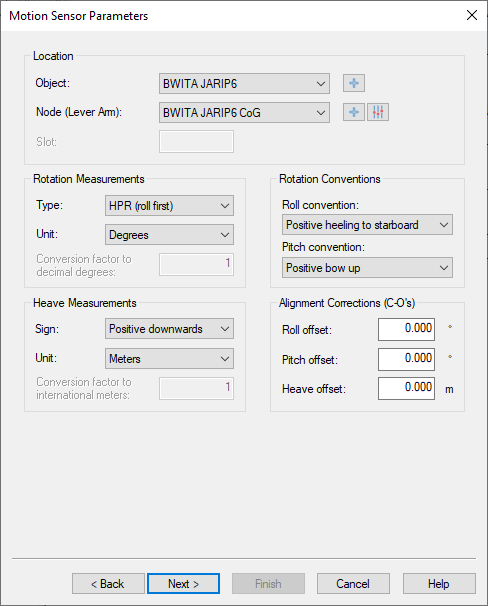Open the Object dropdown showing BWITA JARIP6

tap(244, 83)
